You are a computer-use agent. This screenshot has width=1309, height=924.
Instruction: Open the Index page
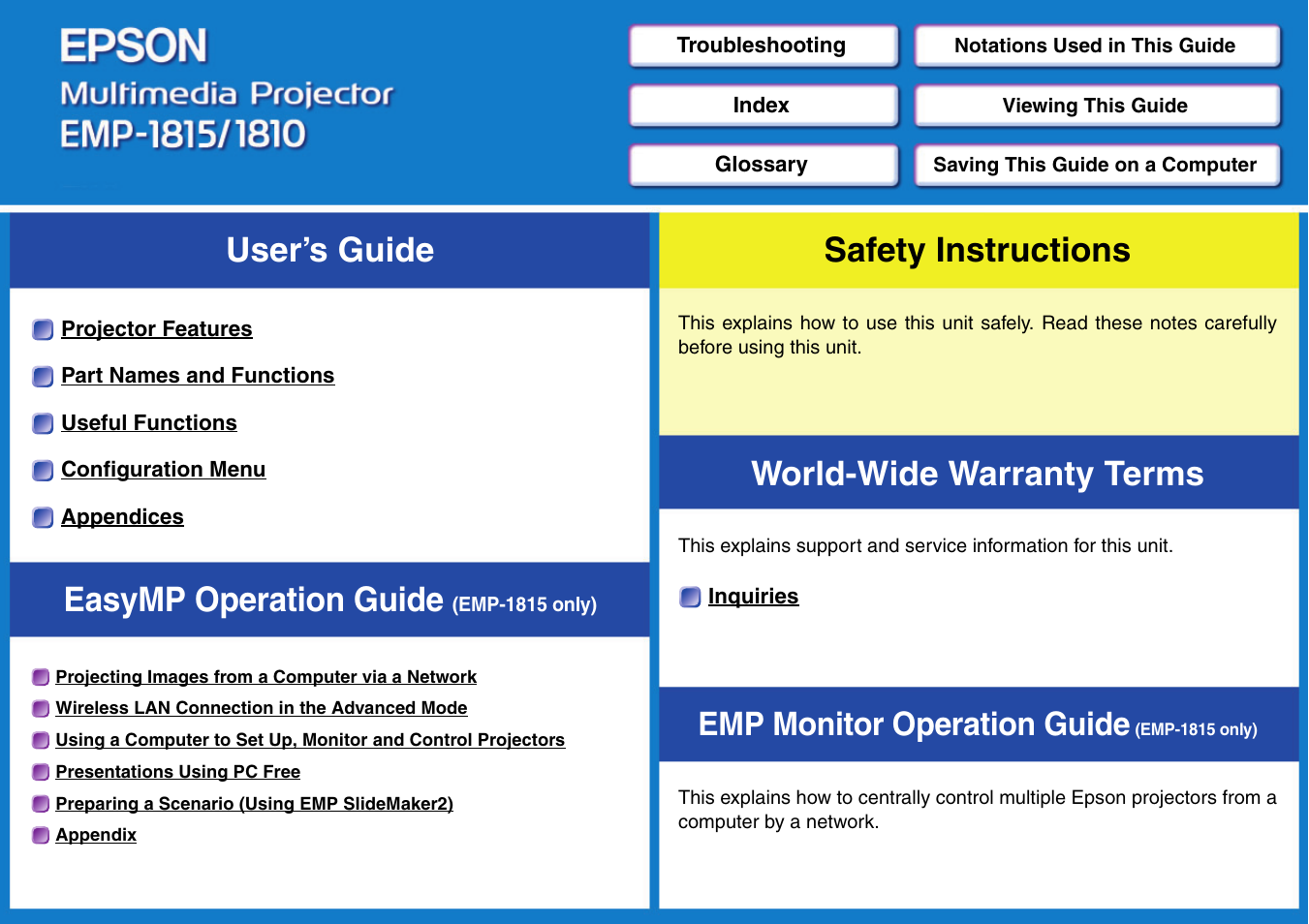[x=763, y=106]
